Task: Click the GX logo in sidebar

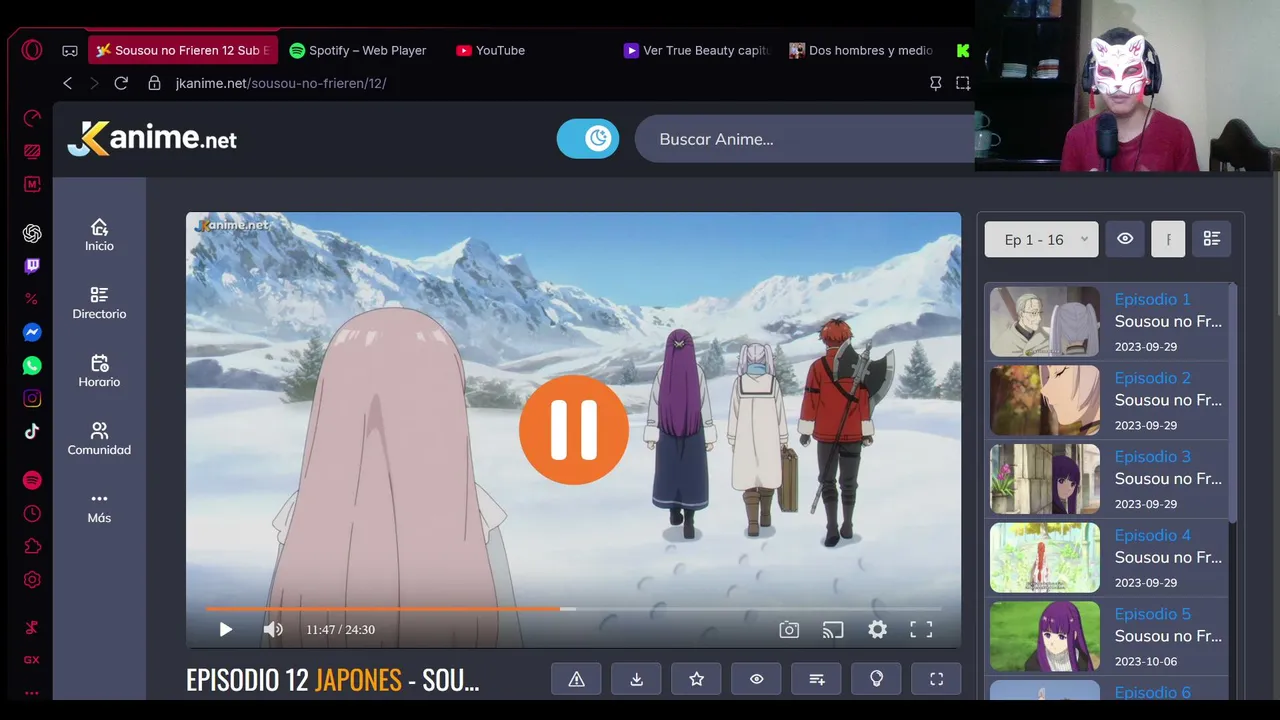Action: pyautogui.click(x=32, y=660)
